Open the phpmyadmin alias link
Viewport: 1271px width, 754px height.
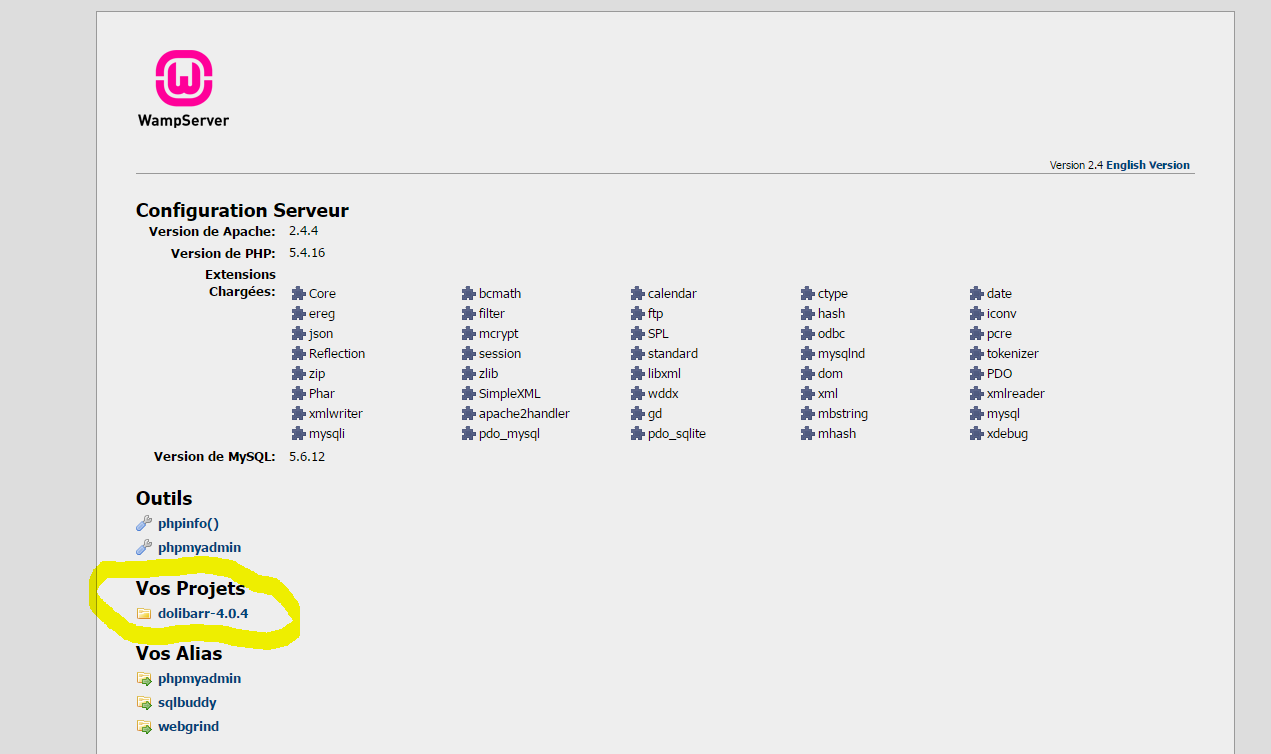(199, 678)
